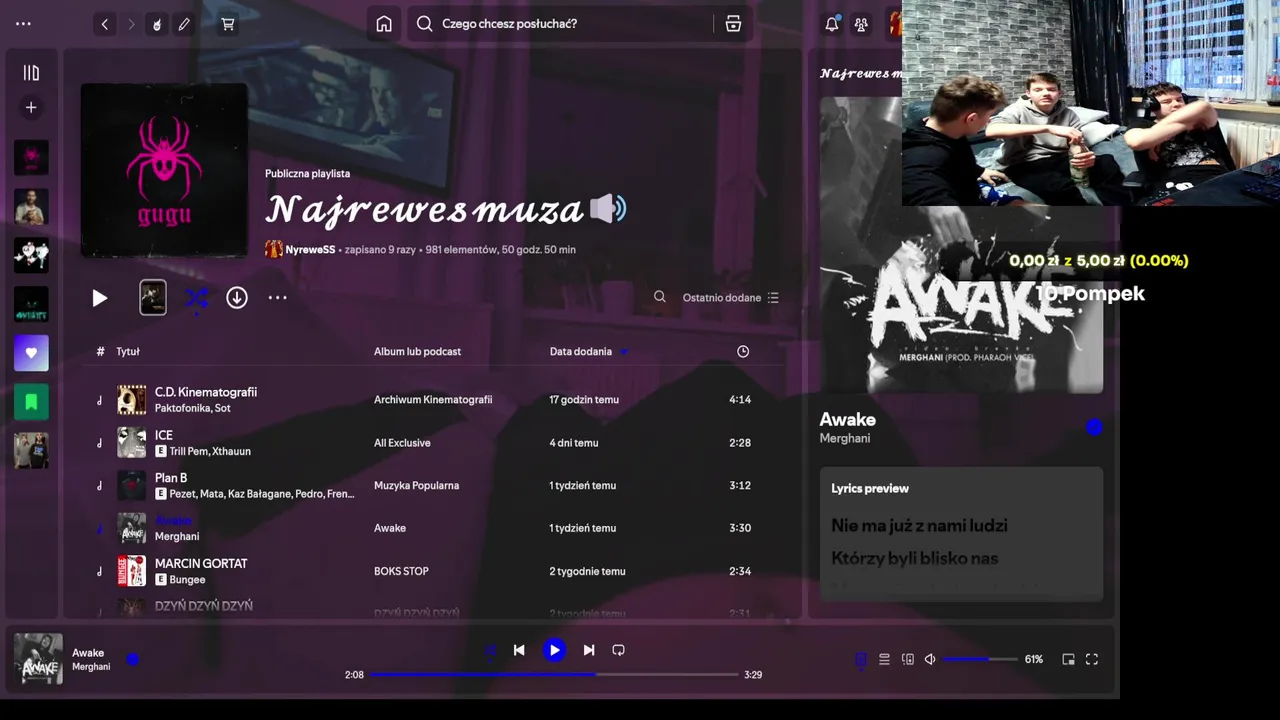Open album 'Archiwum Kinematografii'
The height and width of the screenshot is (720, 1280).
tap(433, 400)
